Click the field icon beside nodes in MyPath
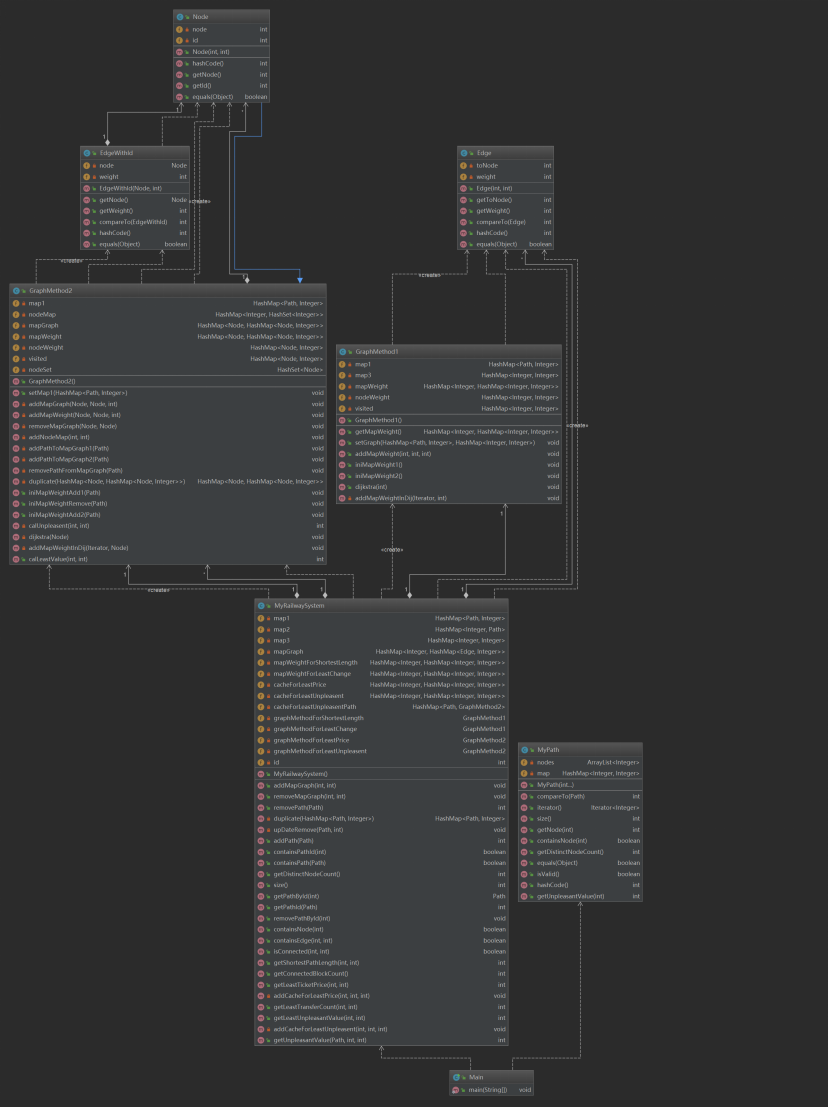This screenshot has height=1107, width=829. [525, 762]
